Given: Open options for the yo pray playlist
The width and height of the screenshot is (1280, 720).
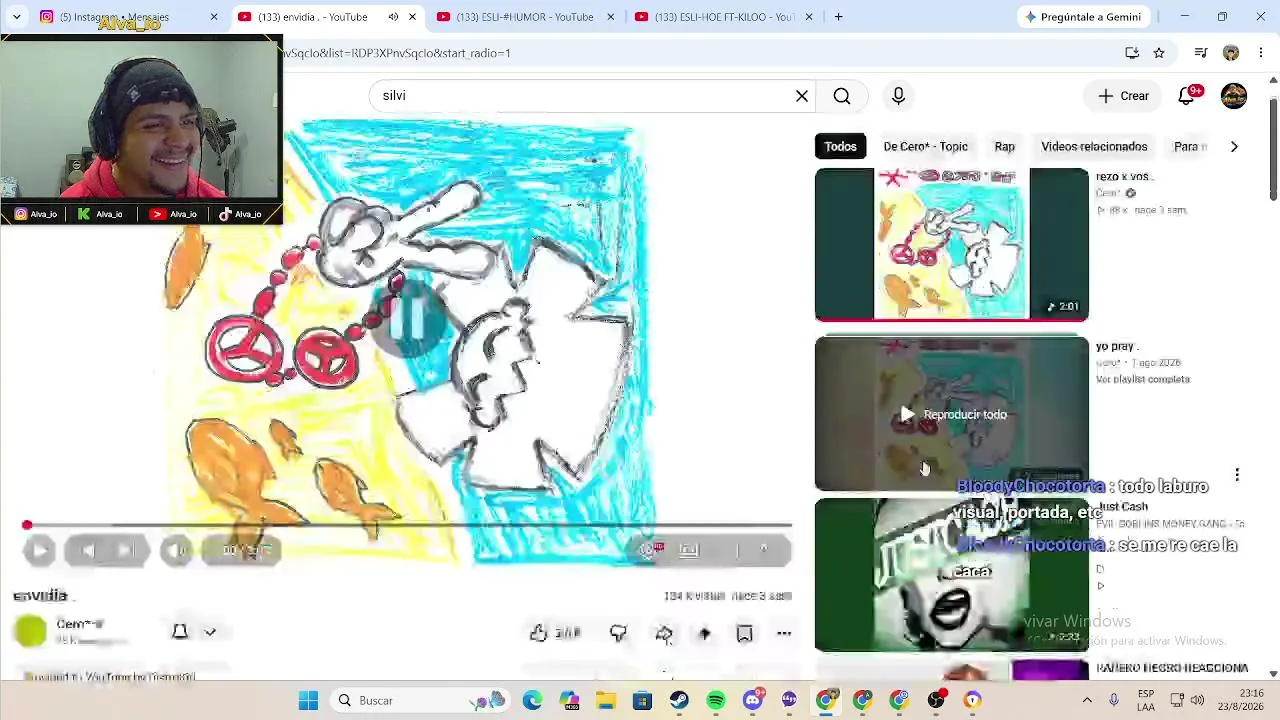Looking at the screenshot, I should [x=1237, y=476].
